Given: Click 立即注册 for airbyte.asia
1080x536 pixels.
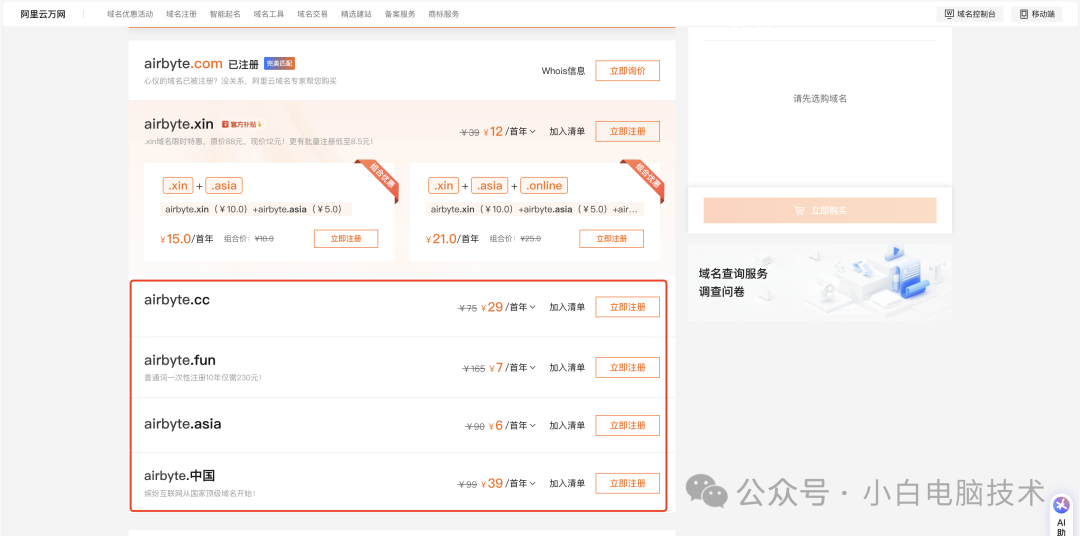Looking at the screenshot, I should pos(627,426).
